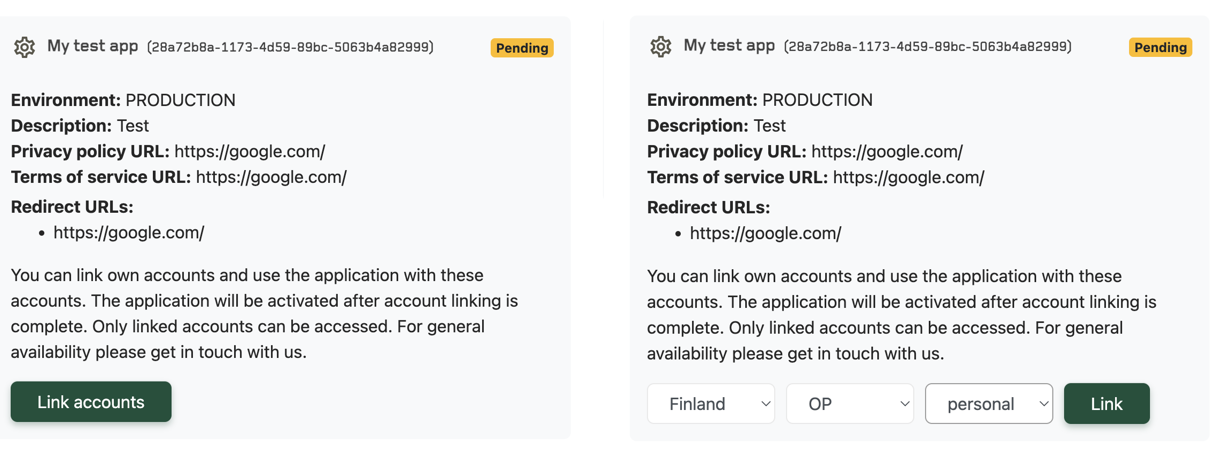The image size is (1215, 451).
Task: Click the gear icon in the right card
Action: click(661, 47)
